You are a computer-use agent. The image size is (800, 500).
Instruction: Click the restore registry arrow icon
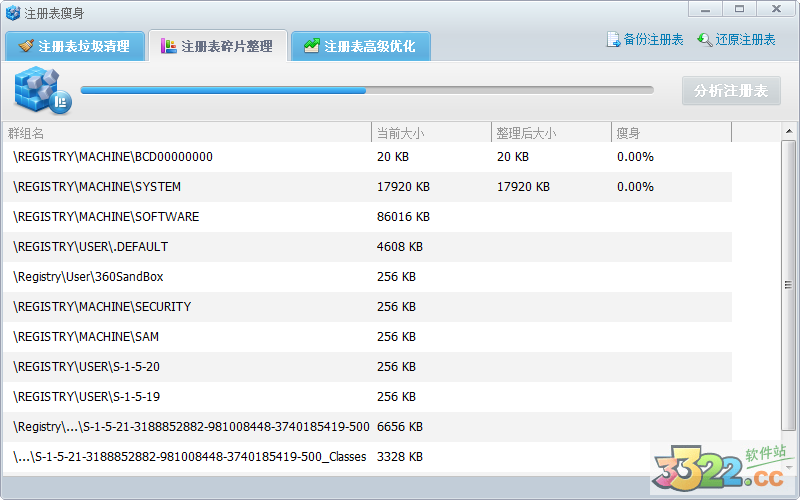pyautogui.click(x=704, y=40)
